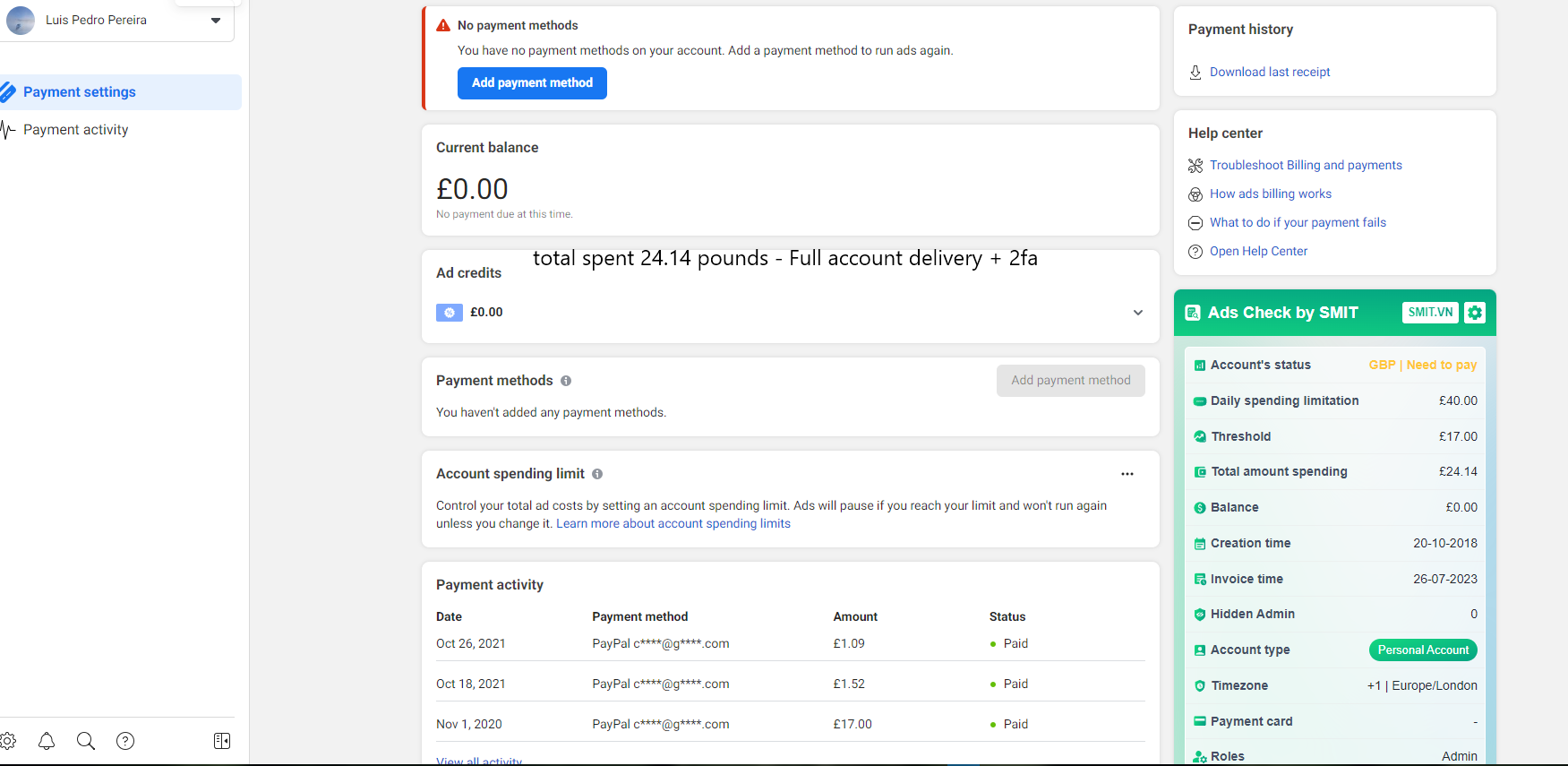The image size is (1568, 766).
Task: Open Payment activity in sidebar
Action: (x=75, y=130)
